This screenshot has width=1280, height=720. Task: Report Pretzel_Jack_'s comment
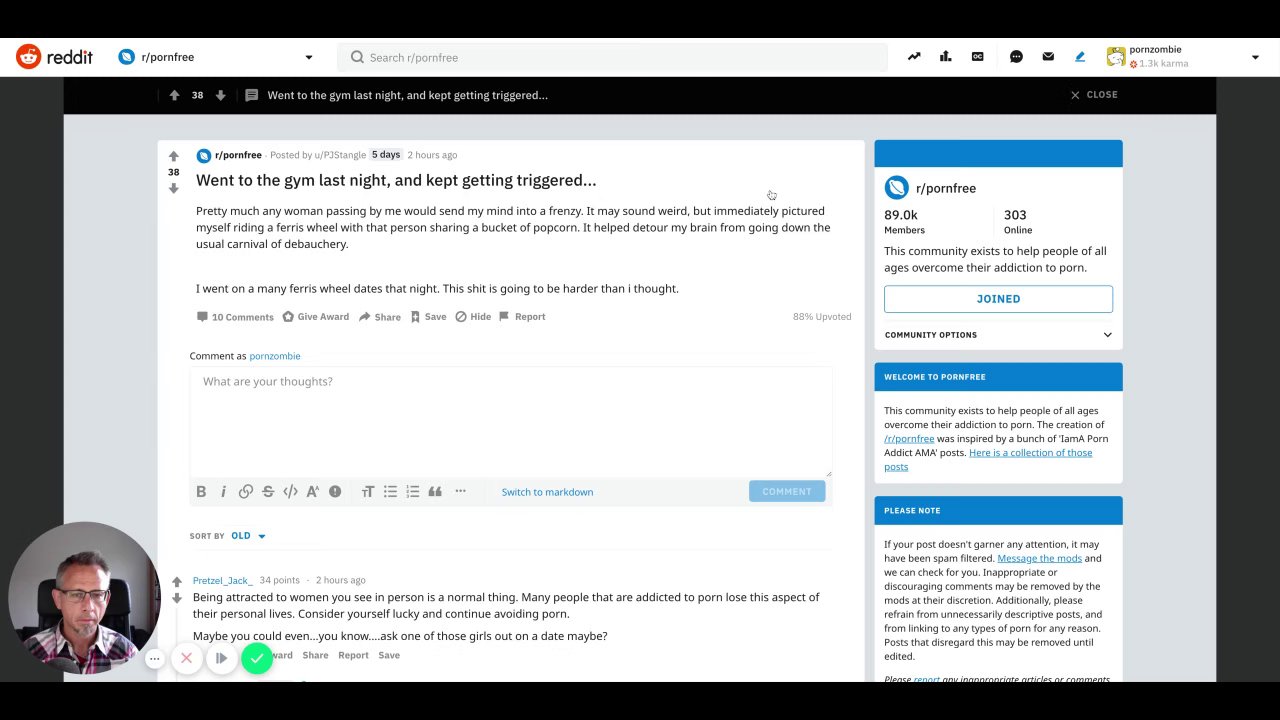click(x=353, y=655)
